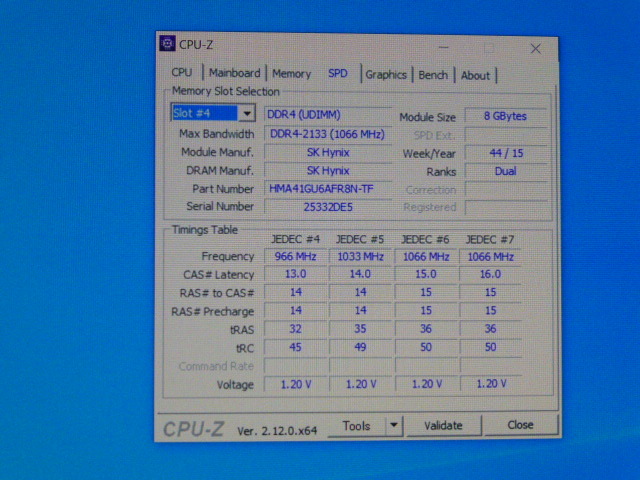The height and width of the screenshot is (480, 640).
Task: Click the Validate button
Action: pyautogui.click(x=443, y=426)
